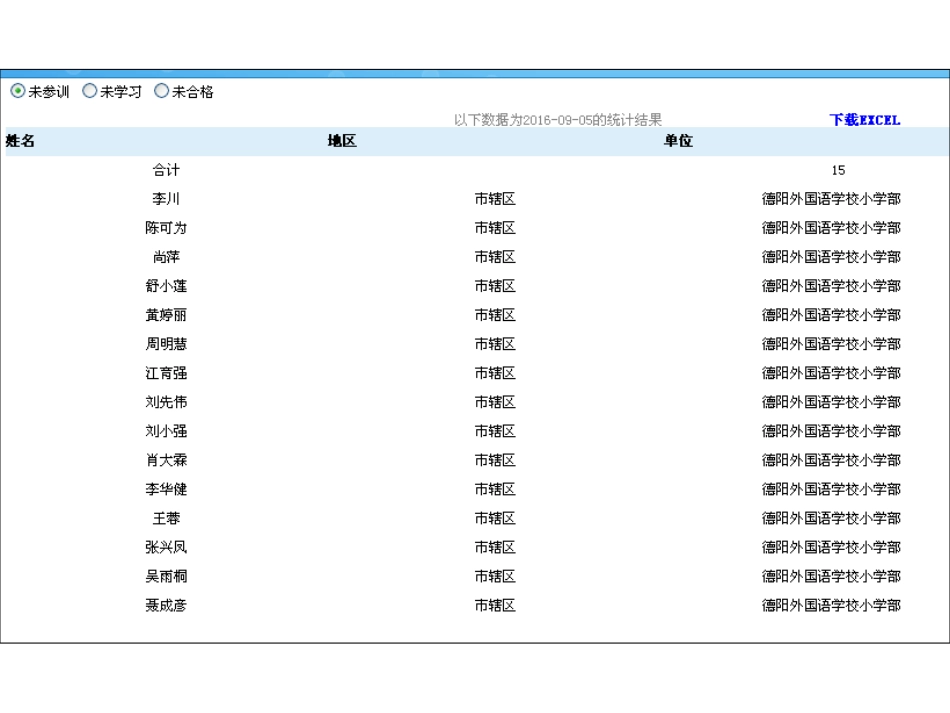950x713 pixels.
Task: Click 市辖区 in the 聂成彦 row
Action: 495,605
